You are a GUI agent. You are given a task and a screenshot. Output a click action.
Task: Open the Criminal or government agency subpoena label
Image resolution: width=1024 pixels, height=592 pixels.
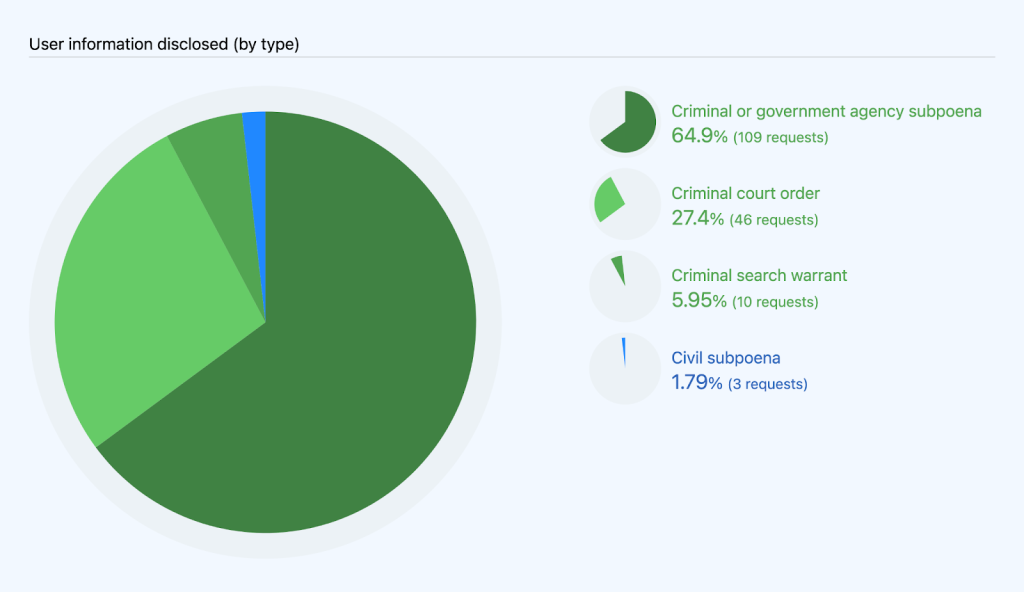point(826,112)
